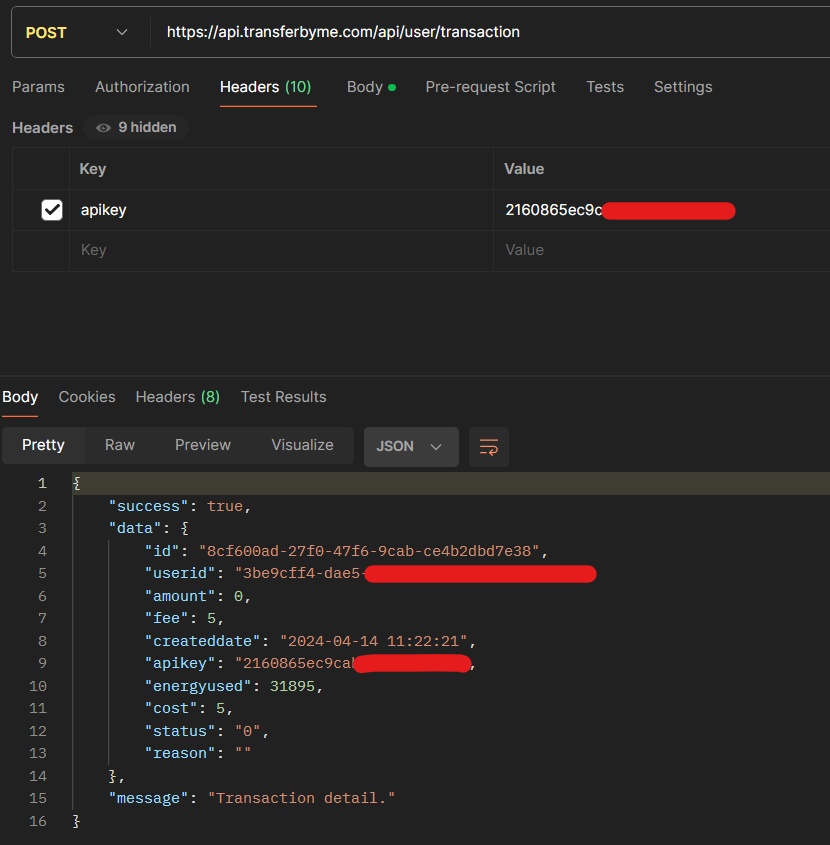Toggle the apikey header checkbox
830x845 pixels.
[x=52, y=210]
